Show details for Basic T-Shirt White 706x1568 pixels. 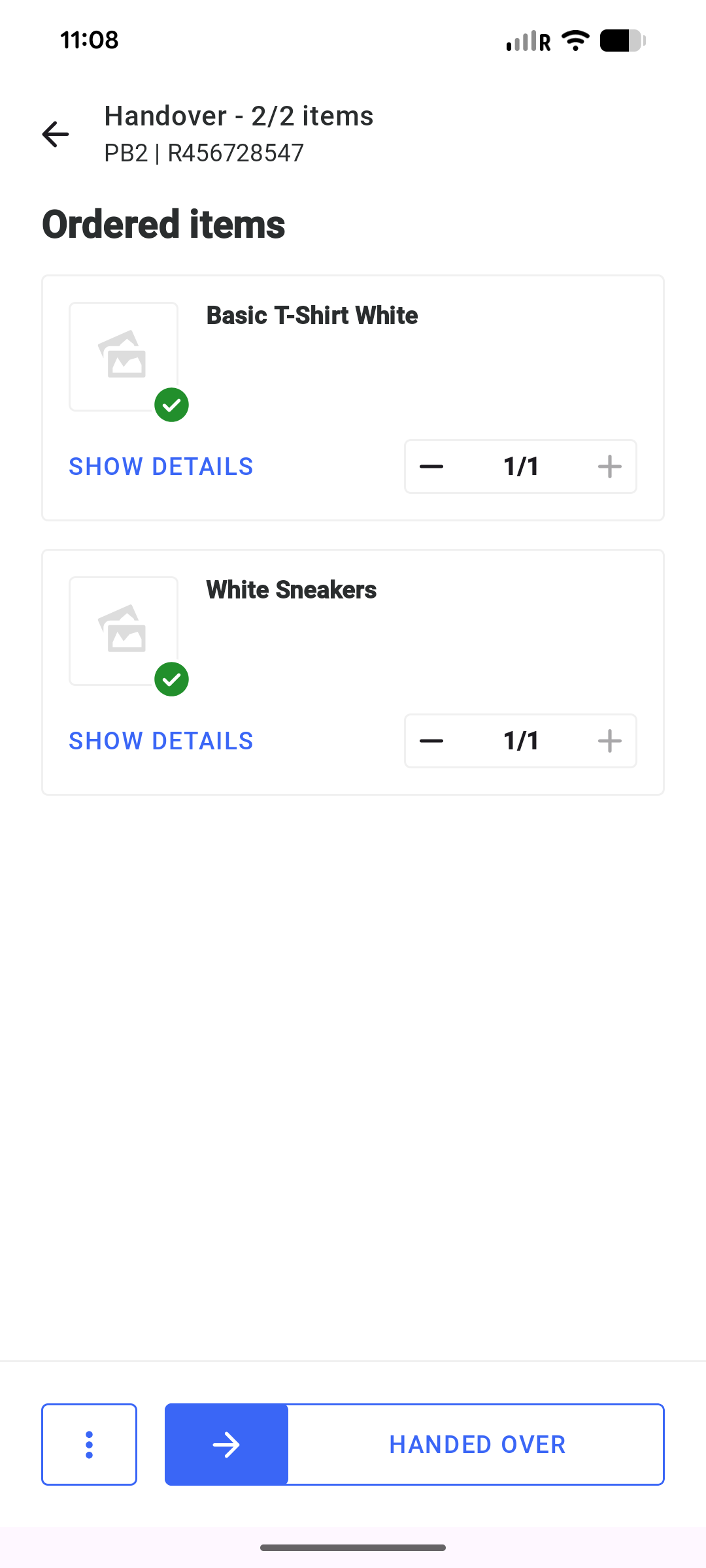(x=161, y=466)
